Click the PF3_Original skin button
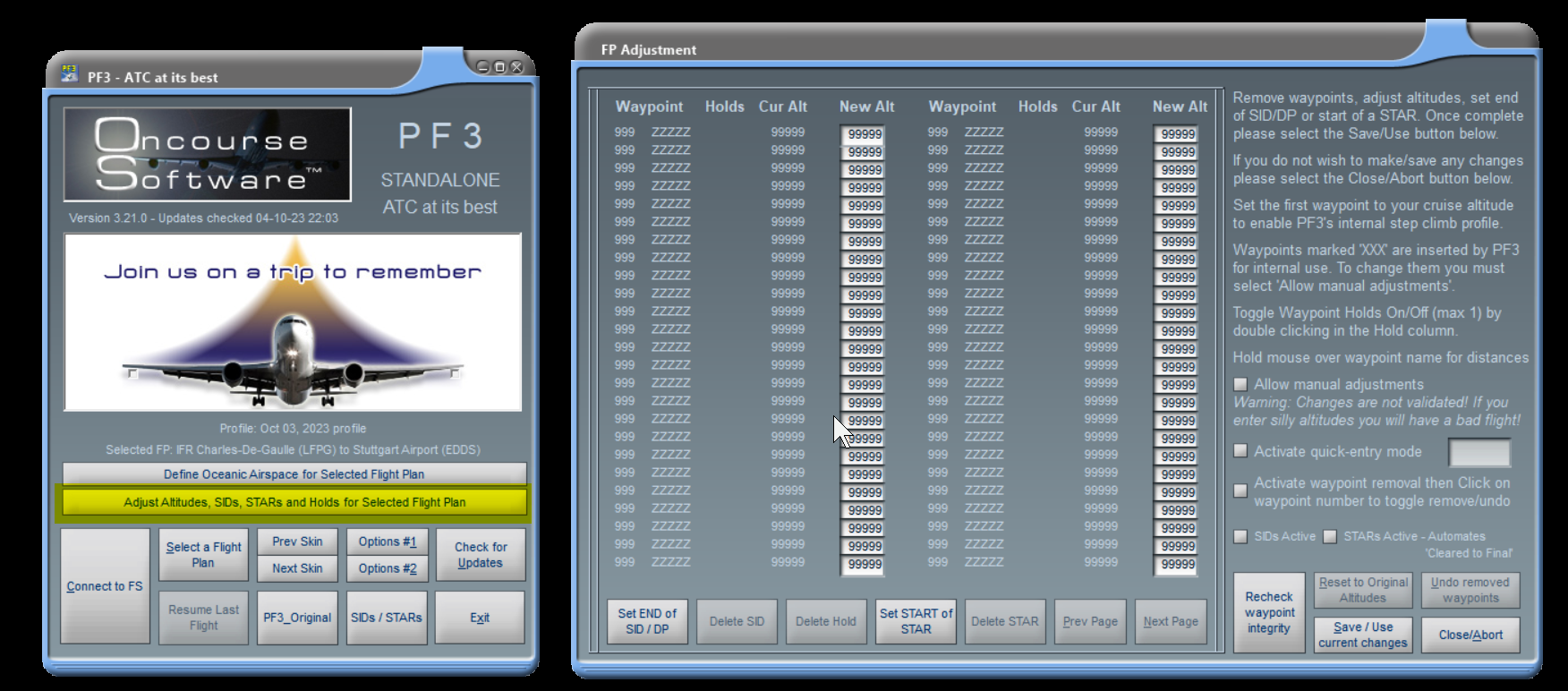Image resolution: width=1568 pixels, height=691 pixels. [297, 618]
